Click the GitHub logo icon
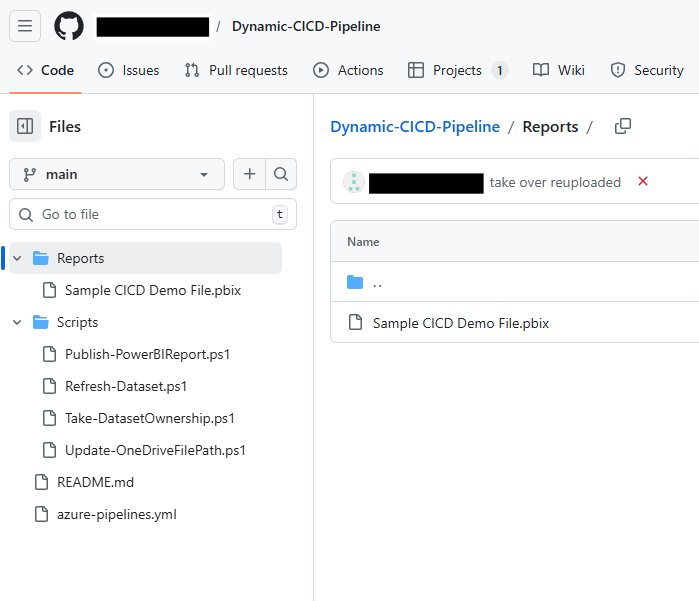Viewport: 699px width, 601px height. coord(69,26)
